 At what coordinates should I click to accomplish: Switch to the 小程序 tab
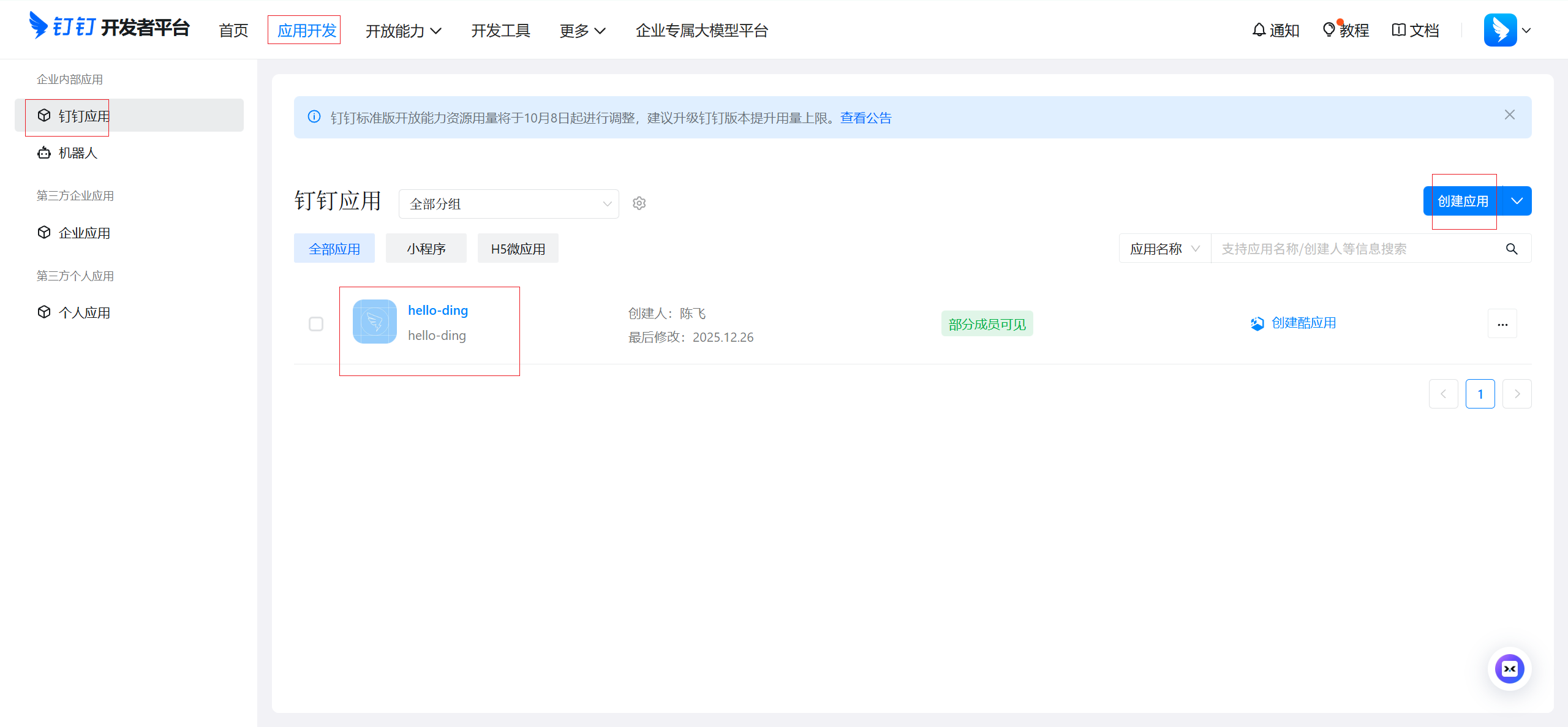[x=426, y=249]
